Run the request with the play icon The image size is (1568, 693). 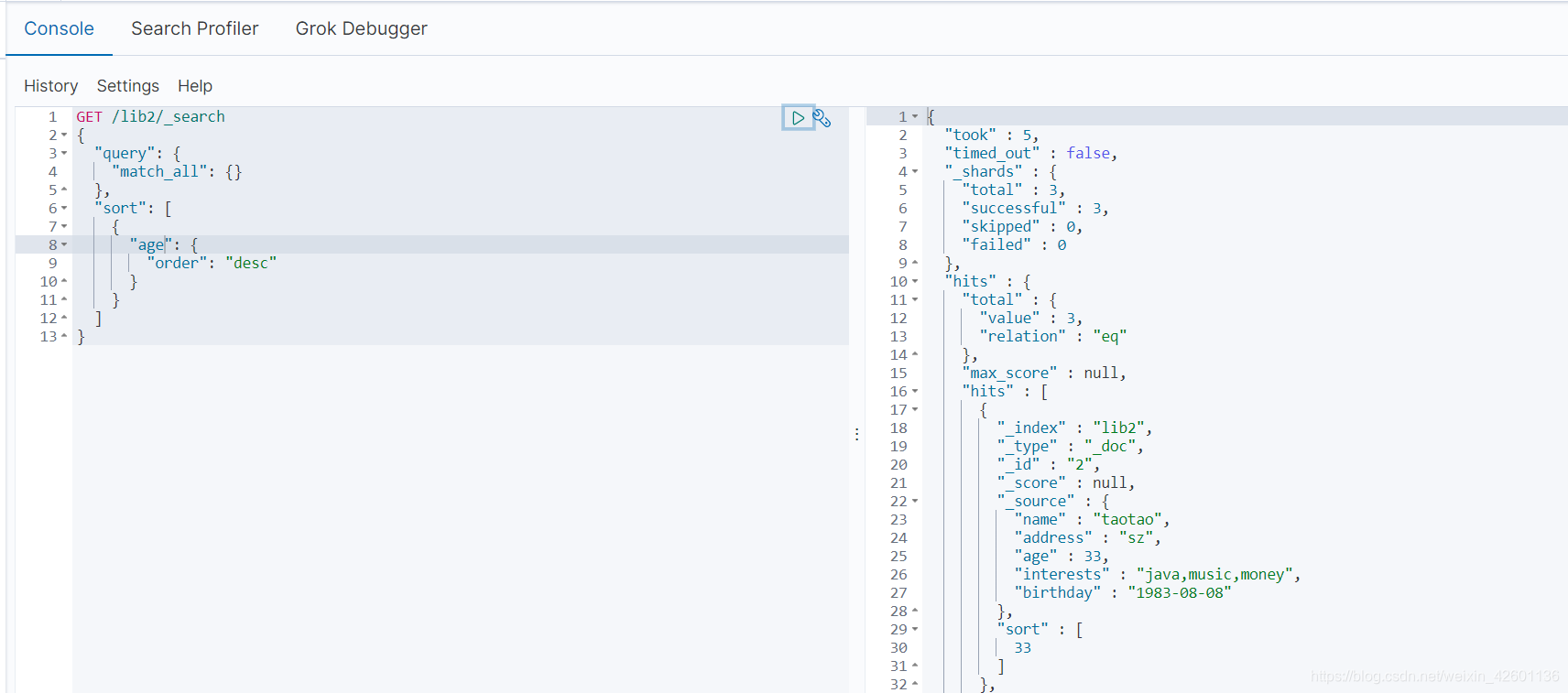[x=798, y=117]
